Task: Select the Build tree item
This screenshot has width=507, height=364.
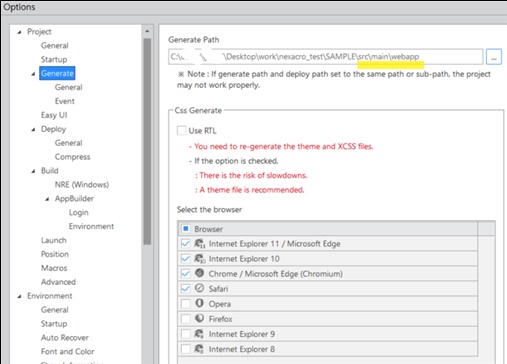Action: coord(50,171)
